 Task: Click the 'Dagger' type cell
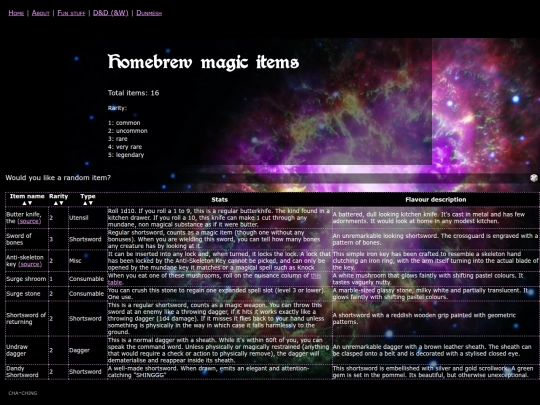(88, 350)
